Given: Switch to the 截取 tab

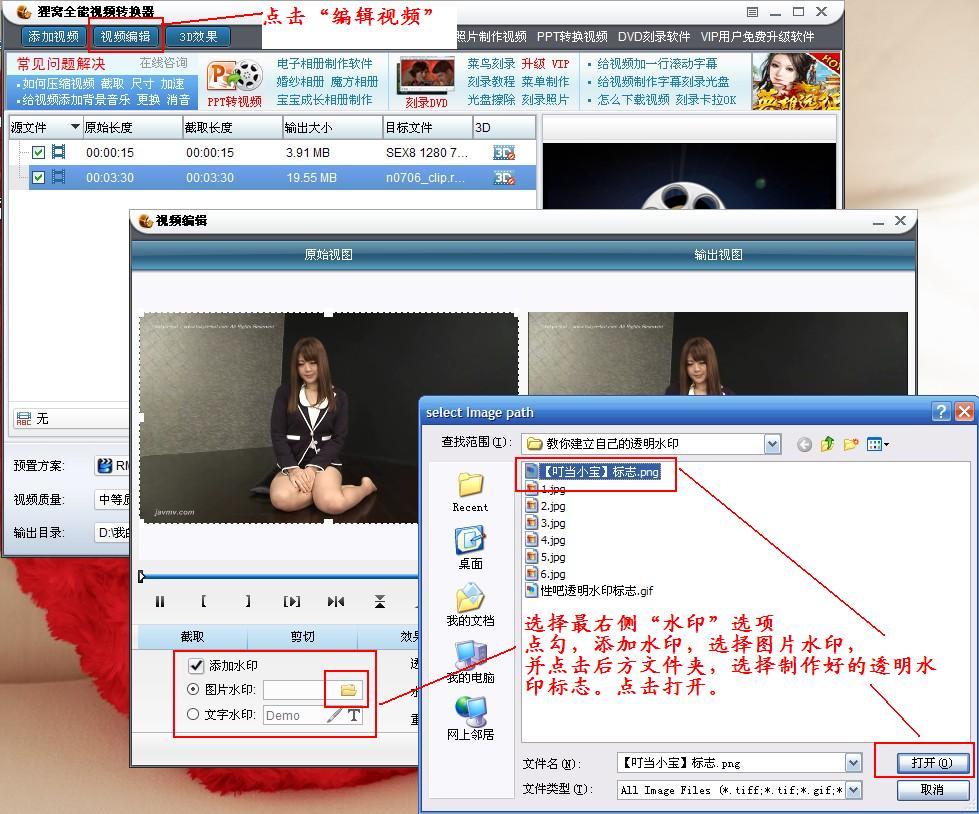Looking at the screenshot, I should 192,636.
